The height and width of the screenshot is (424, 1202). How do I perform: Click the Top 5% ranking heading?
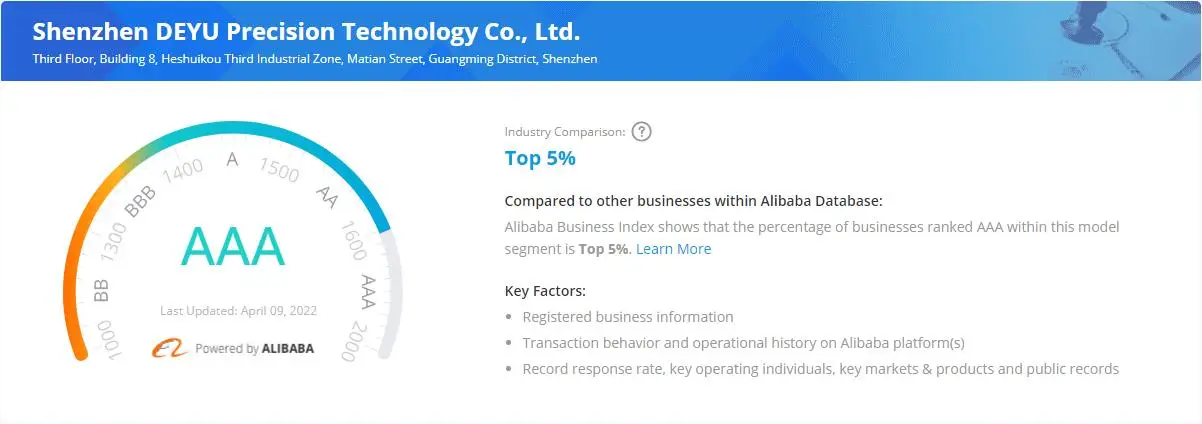(540, 158)
